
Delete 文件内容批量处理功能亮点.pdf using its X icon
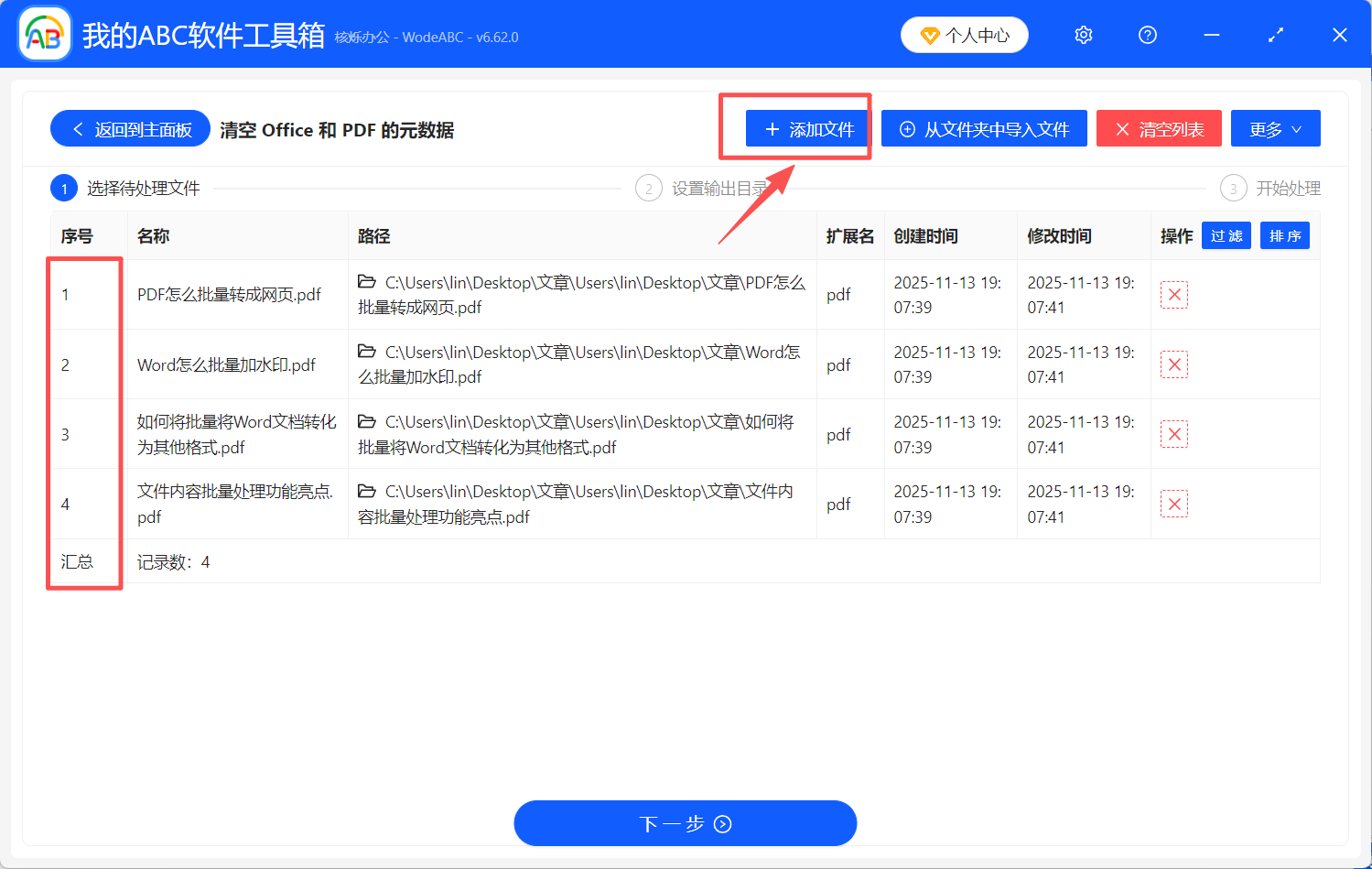(1174, 504)
